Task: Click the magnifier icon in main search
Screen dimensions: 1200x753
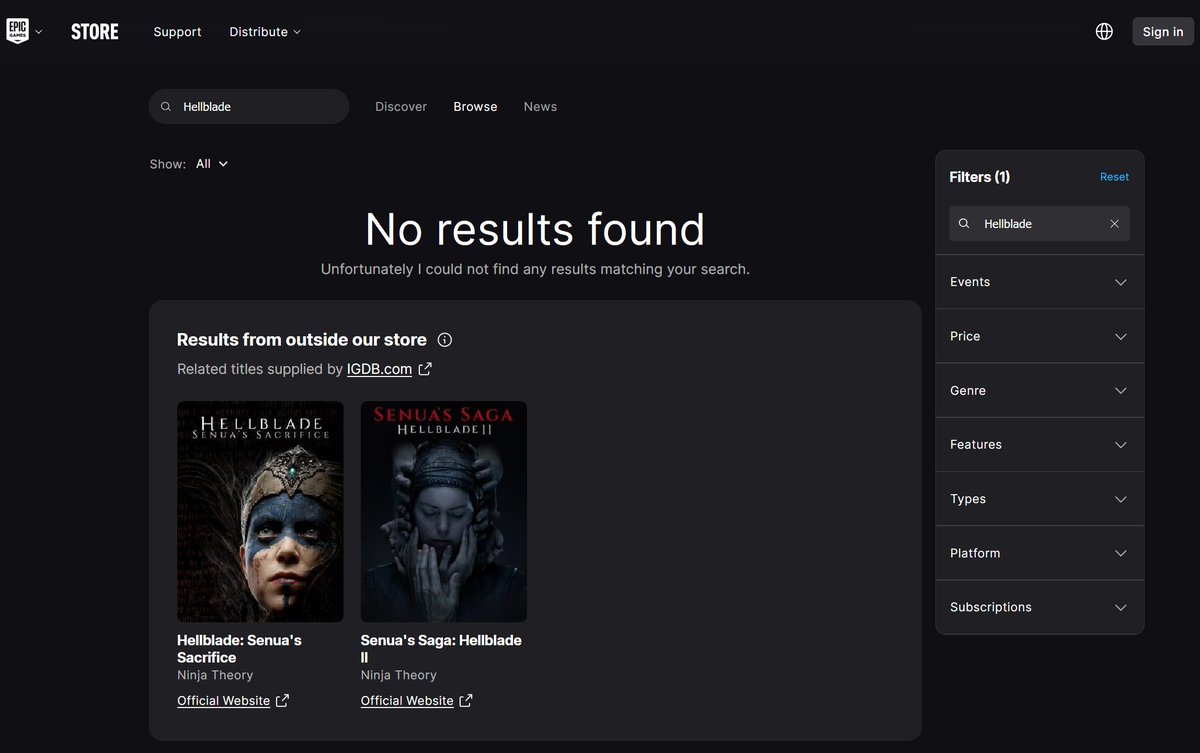Action: pyautogui.click(x=166, y=107)
